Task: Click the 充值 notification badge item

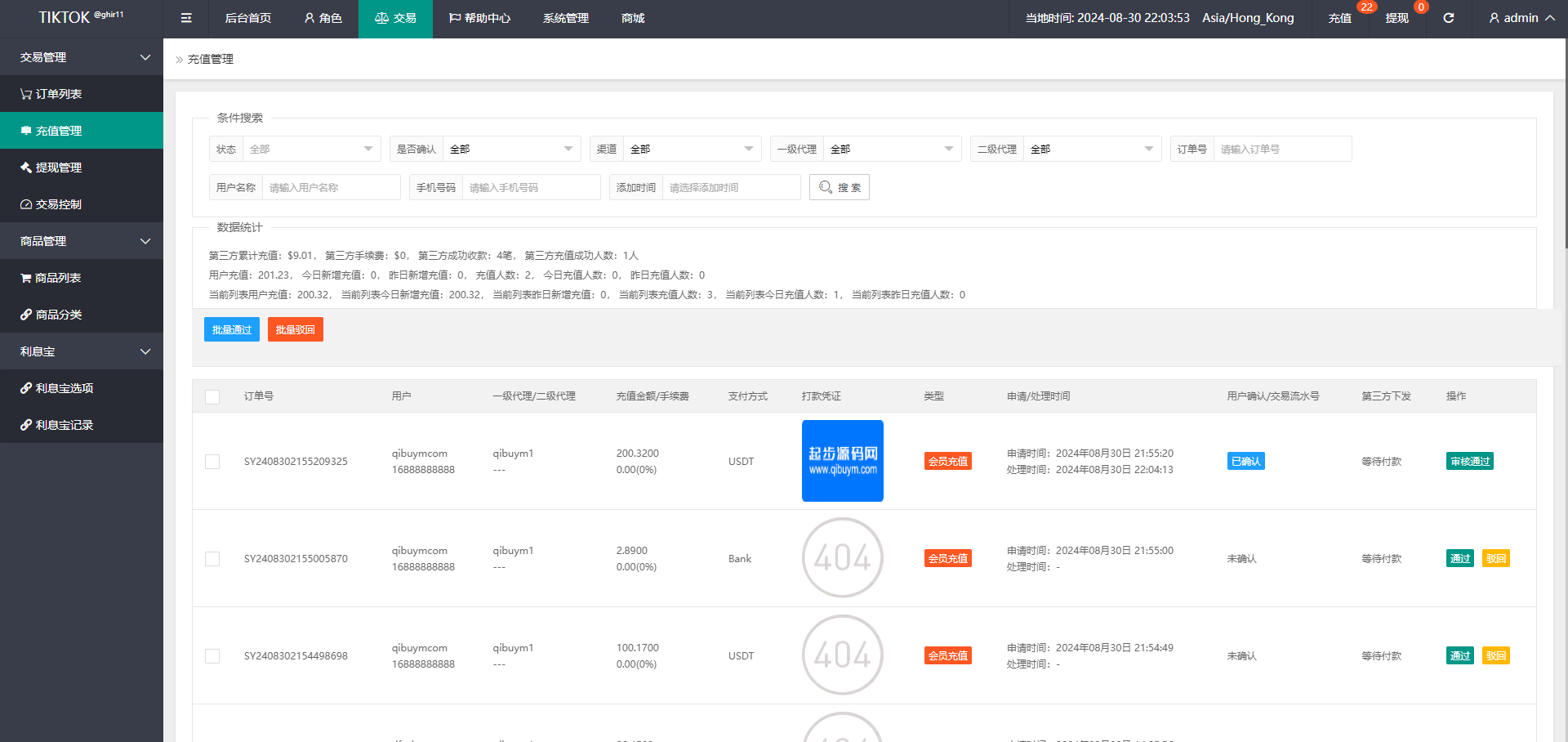Action: point(1339,18)
